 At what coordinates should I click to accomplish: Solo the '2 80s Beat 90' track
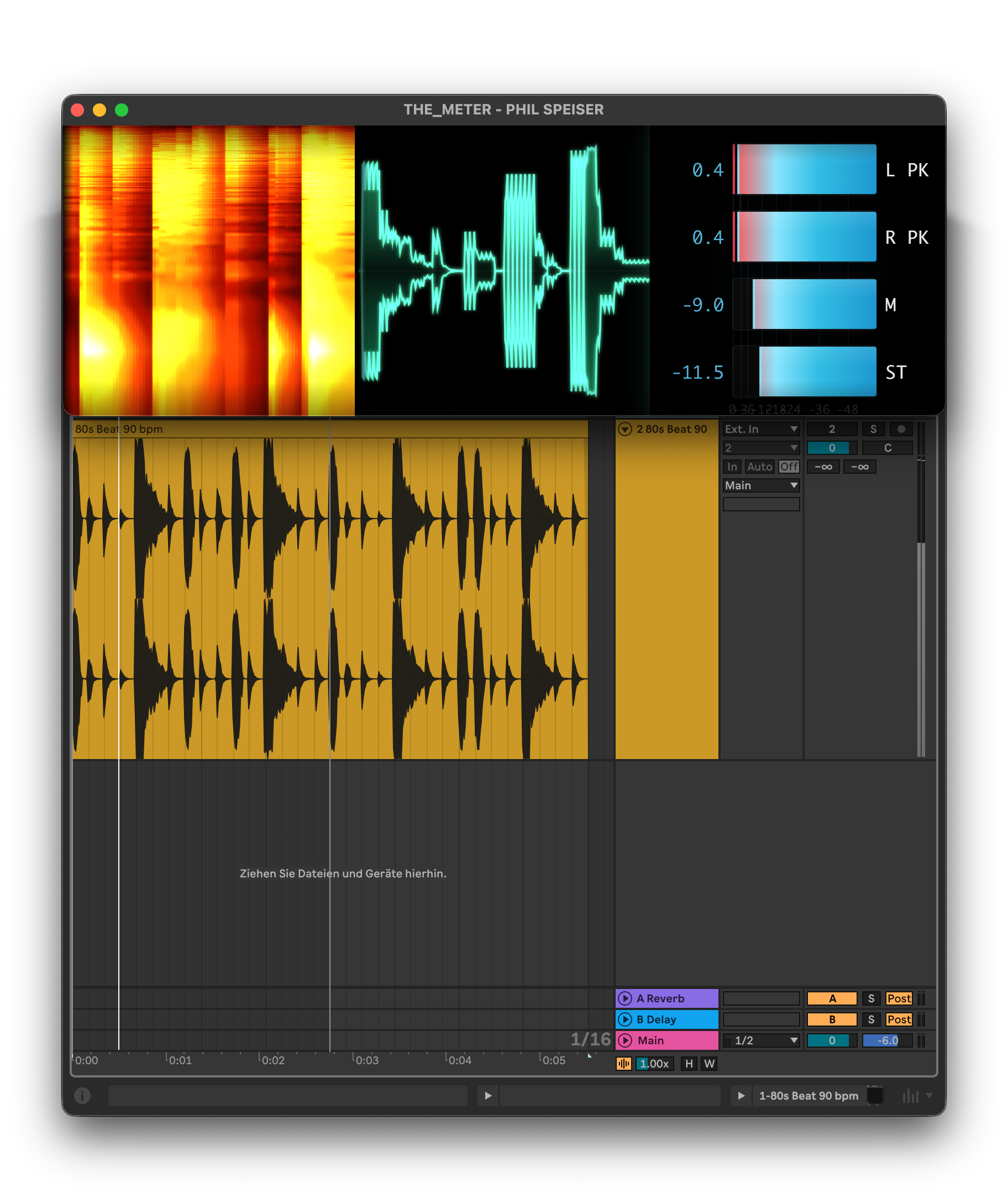pos(874,429)
